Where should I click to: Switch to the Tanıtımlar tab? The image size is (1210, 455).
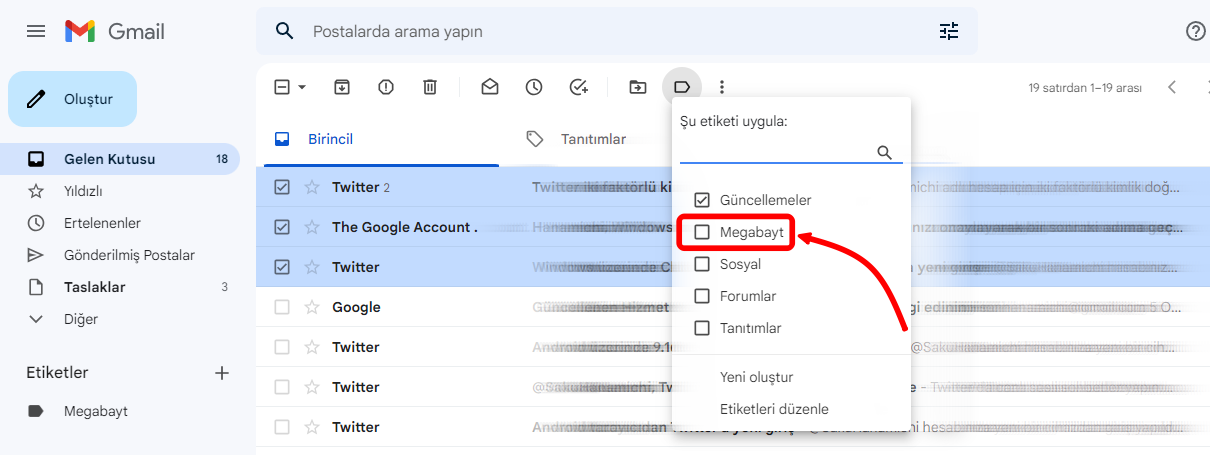point(592,139)
